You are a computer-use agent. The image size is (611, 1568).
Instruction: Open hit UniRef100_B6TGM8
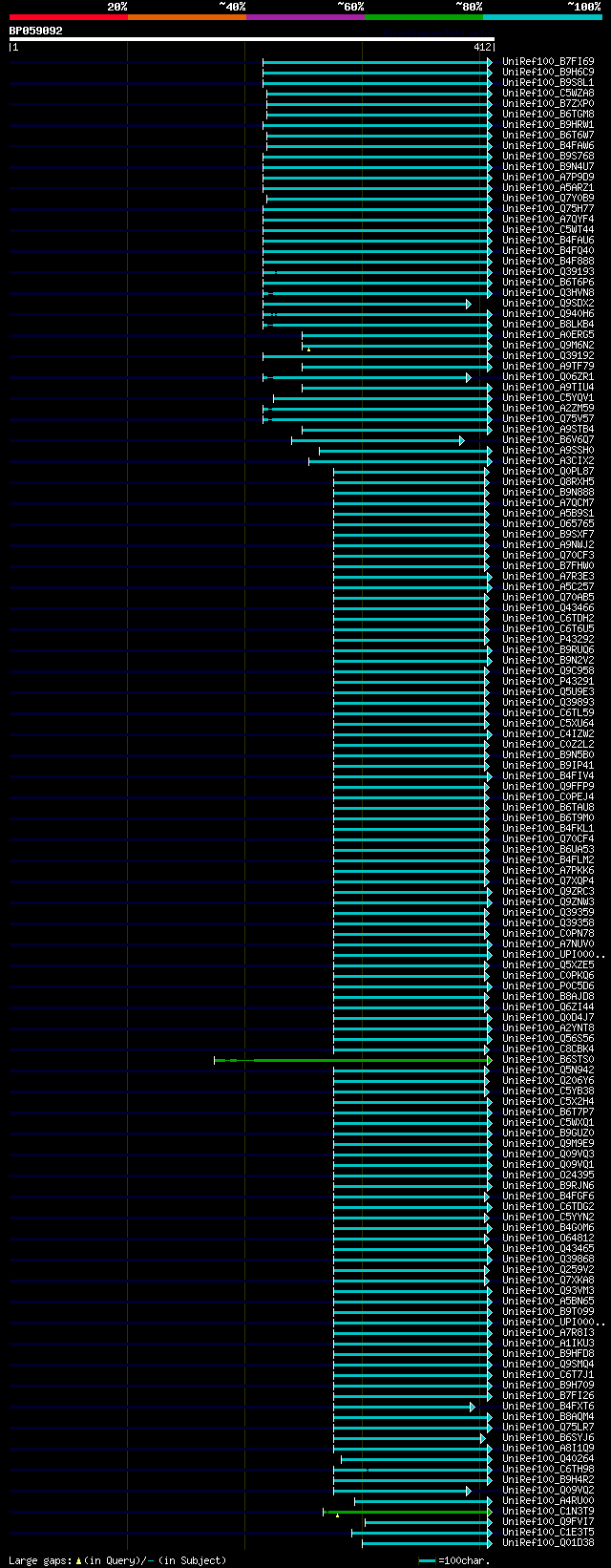point(548,114)
